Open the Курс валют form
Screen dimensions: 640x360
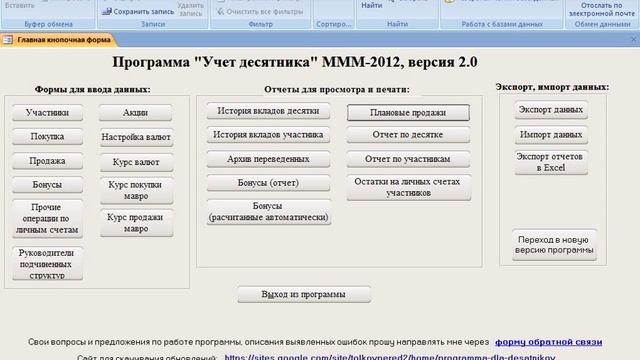(x=136, y=162)
